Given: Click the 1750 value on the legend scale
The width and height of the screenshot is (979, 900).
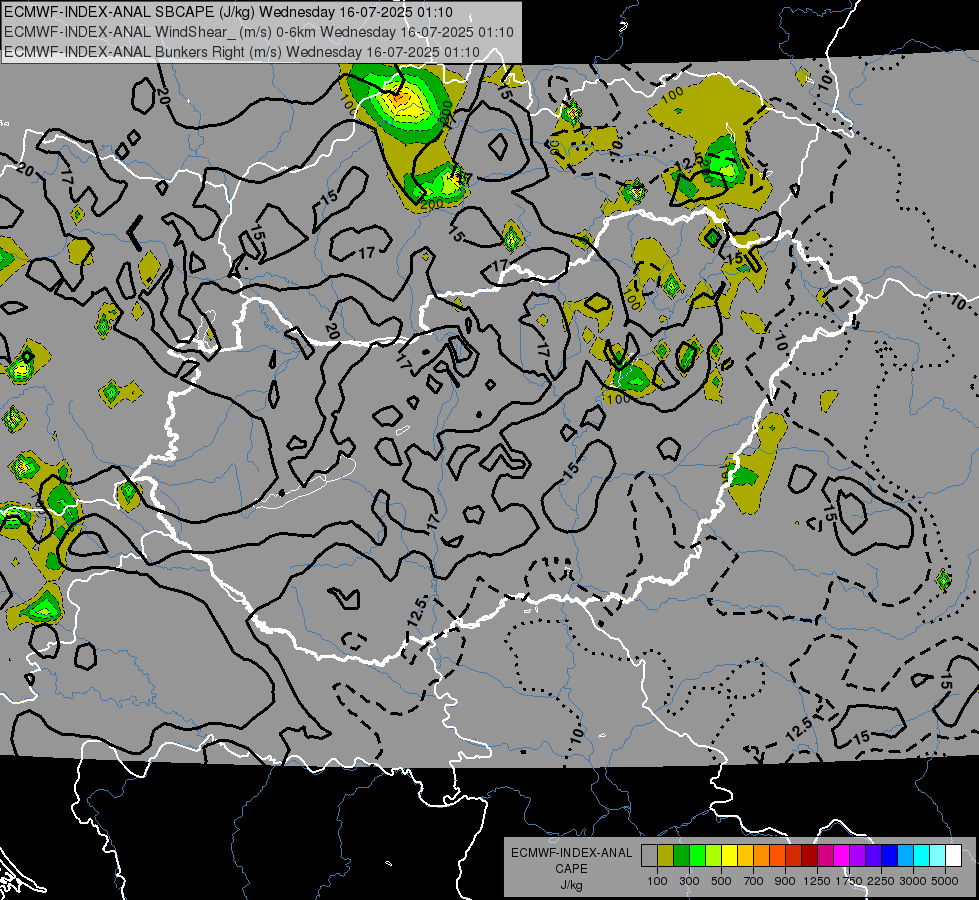Looking at the screenshot, I should tap(849, 881).
